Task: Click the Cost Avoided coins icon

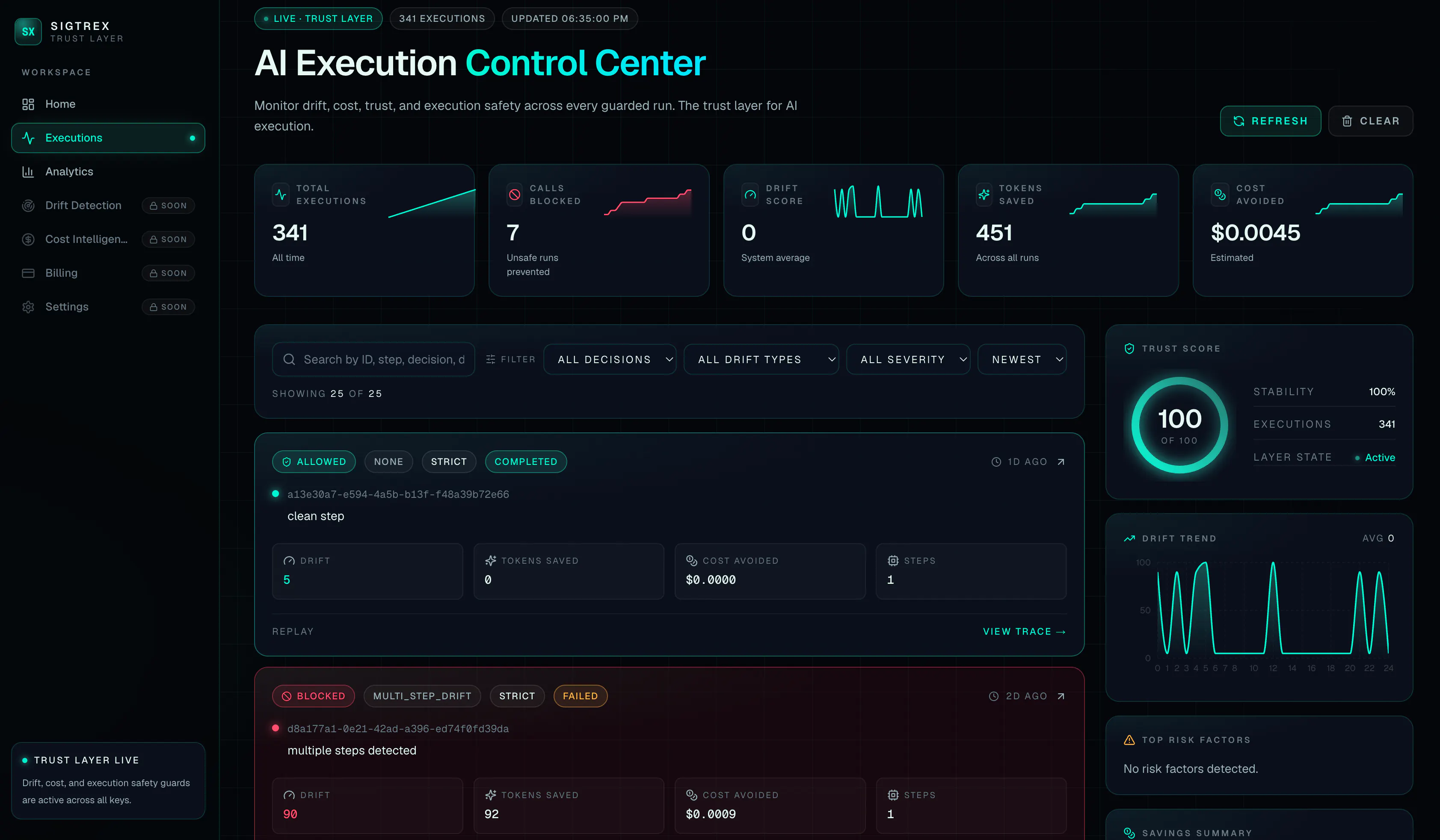Action: pos(1219,194)
